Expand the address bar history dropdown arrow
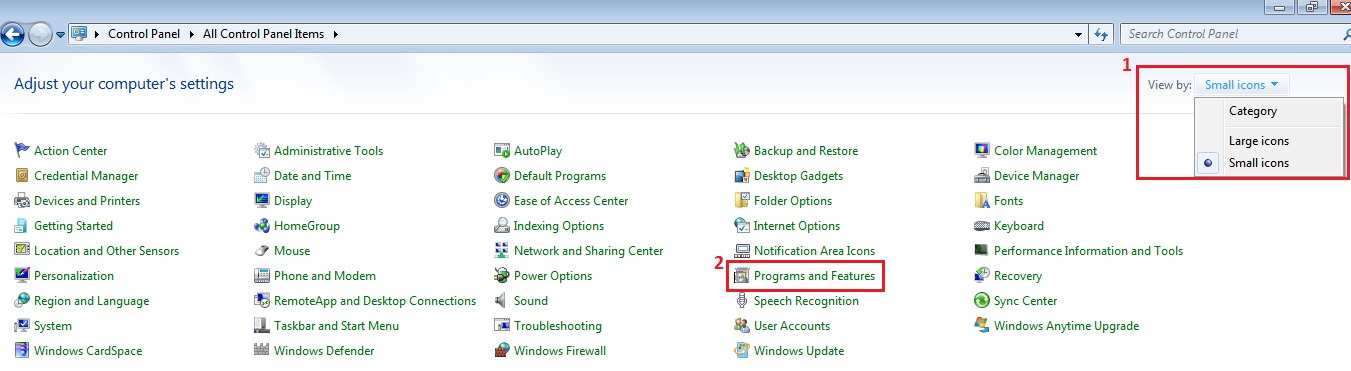The image size is (1351, 371). coord(1077,34)
